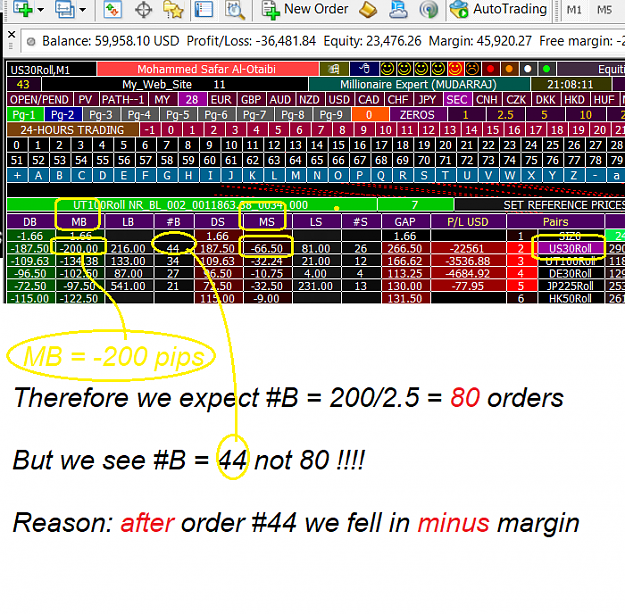Image resolution: width=625 pixels, height=614 pixels.
Task: Click the GAP column header
Action: [x=405, y=222]
